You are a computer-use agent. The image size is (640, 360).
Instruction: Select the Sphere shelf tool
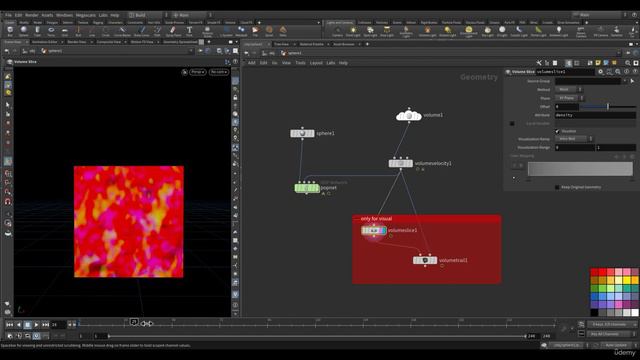tap(24, 31)
